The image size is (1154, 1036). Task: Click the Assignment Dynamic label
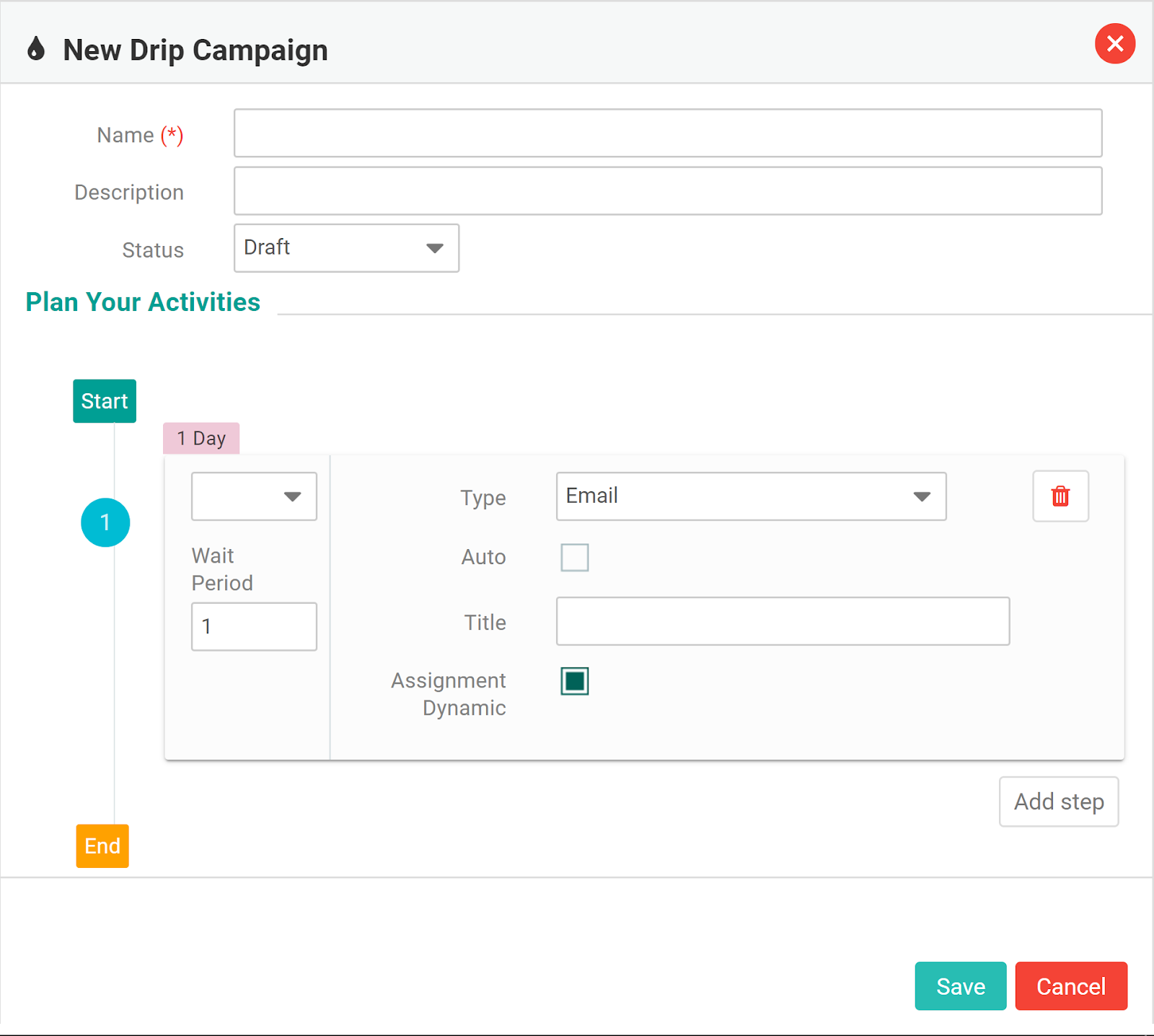(448, 694)
